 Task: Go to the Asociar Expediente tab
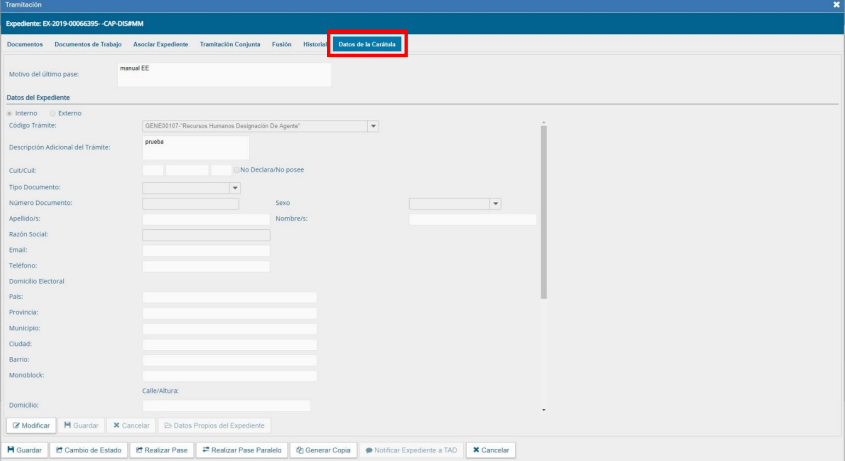pyautogui.click(x=160, y=44)
